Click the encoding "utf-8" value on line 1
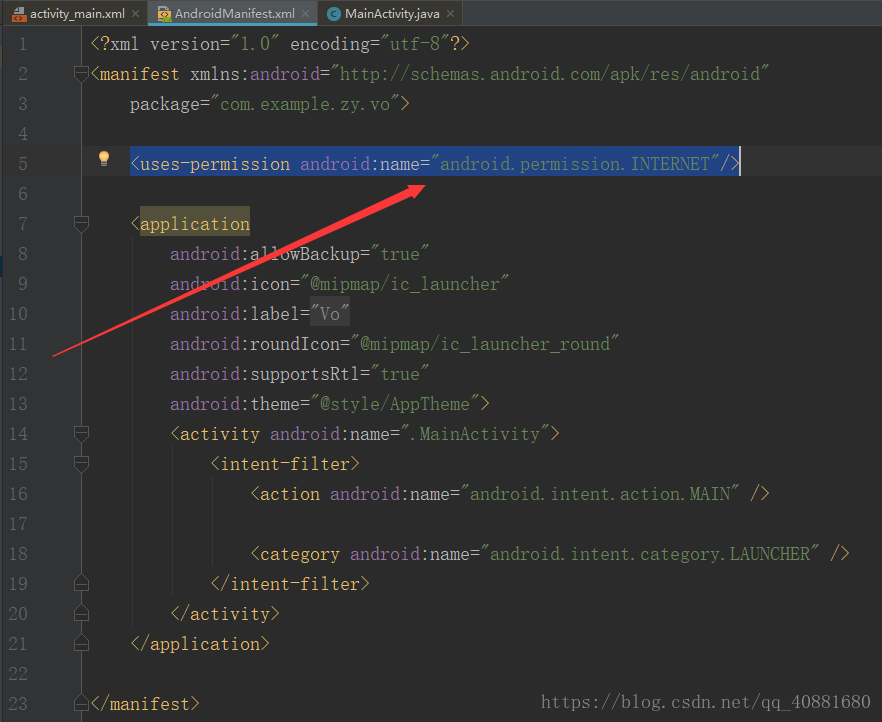The image size is (882, 722). tap(415, 44)
